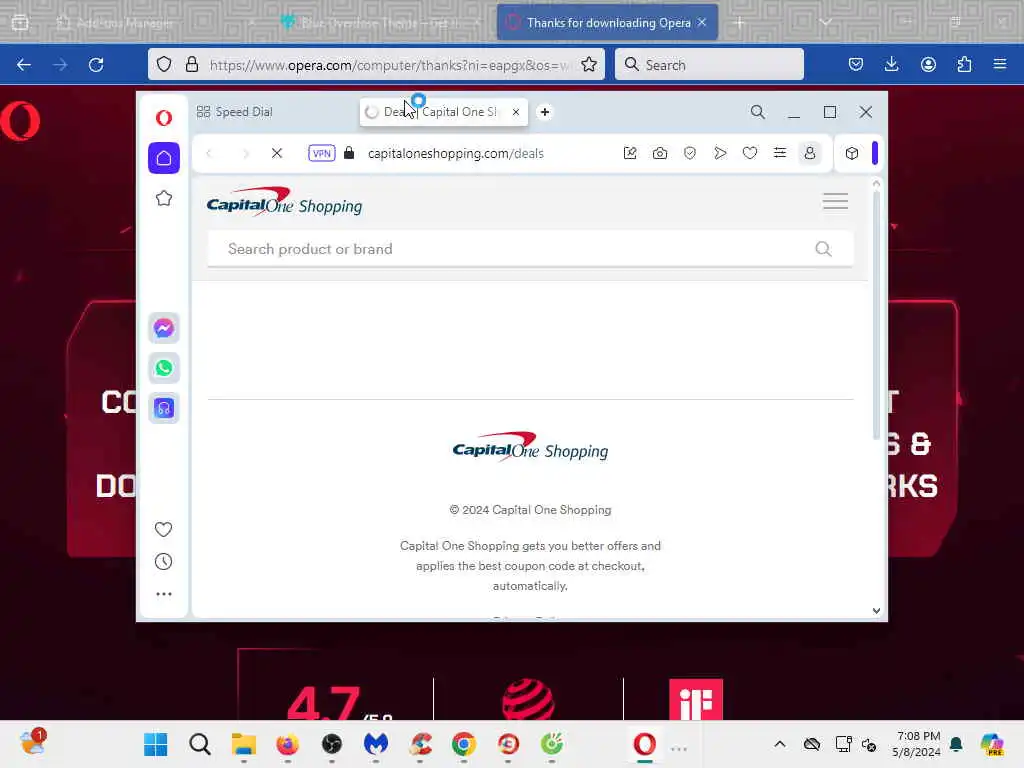Open Google Chrome from taskbar

[x=464, y=744]
